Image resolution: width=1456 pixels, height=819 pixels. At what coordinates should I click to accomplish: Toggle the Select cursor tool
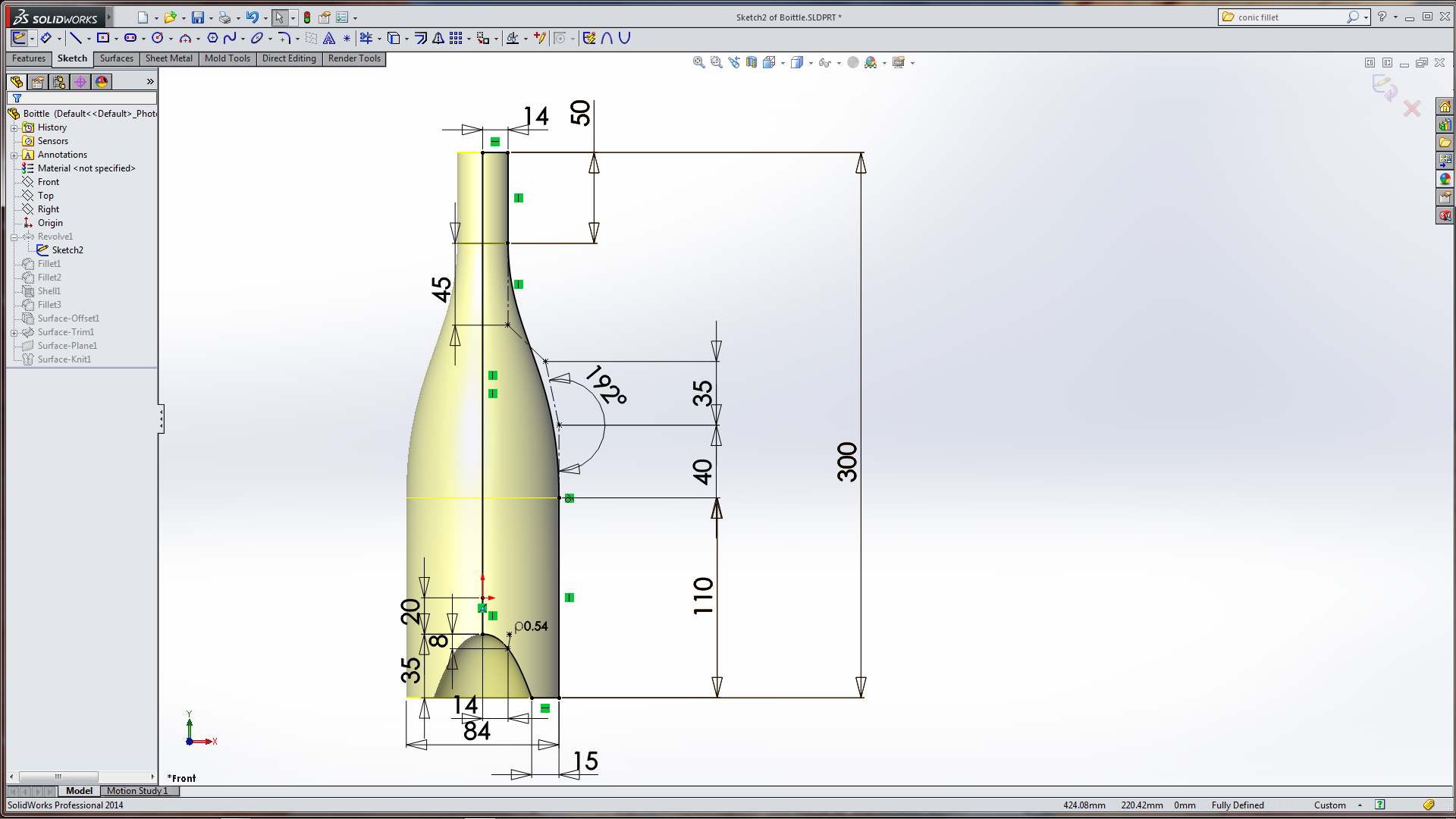279,17
